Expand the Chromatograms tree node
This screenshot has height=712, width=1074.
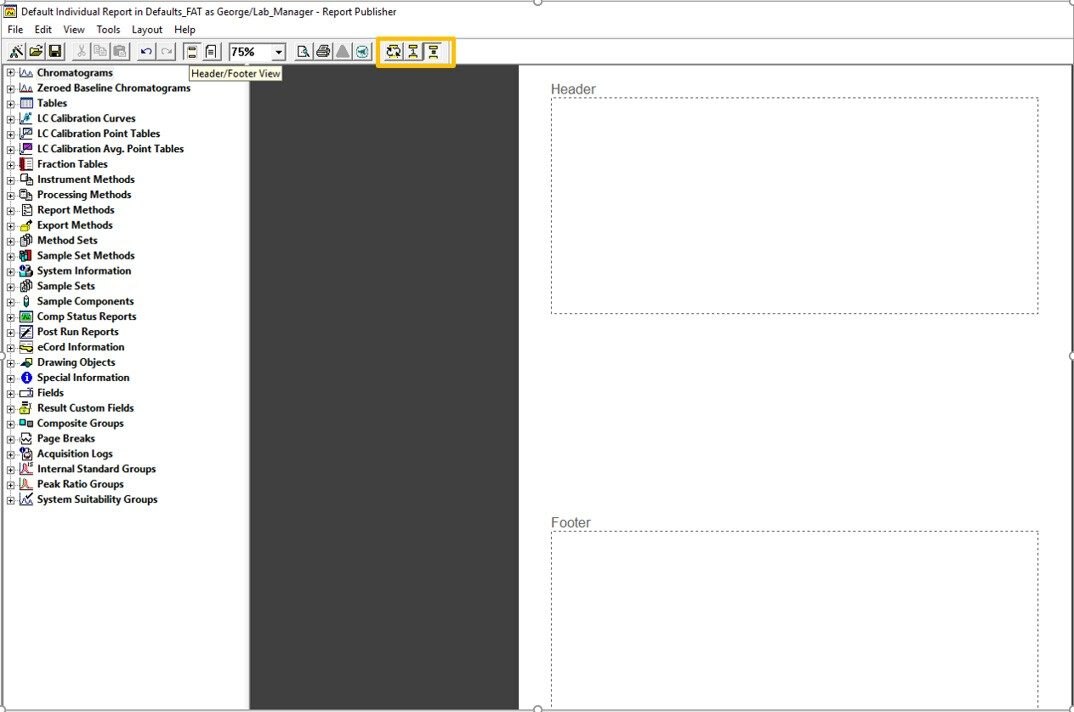pos(10,73)
